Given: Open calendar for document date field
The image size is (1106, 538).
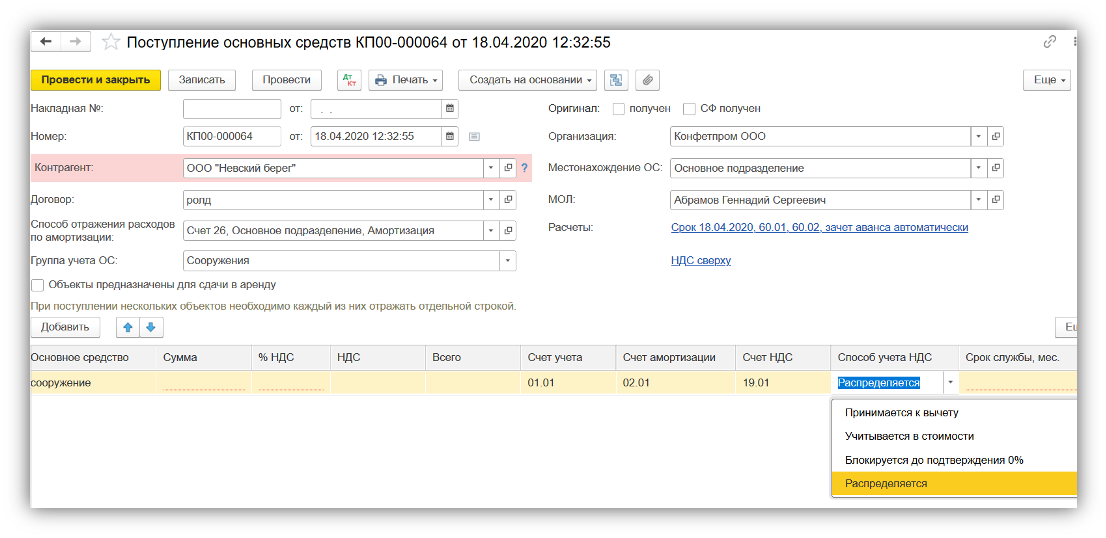Looking at the screenshot, I should [x=450, y=137].
